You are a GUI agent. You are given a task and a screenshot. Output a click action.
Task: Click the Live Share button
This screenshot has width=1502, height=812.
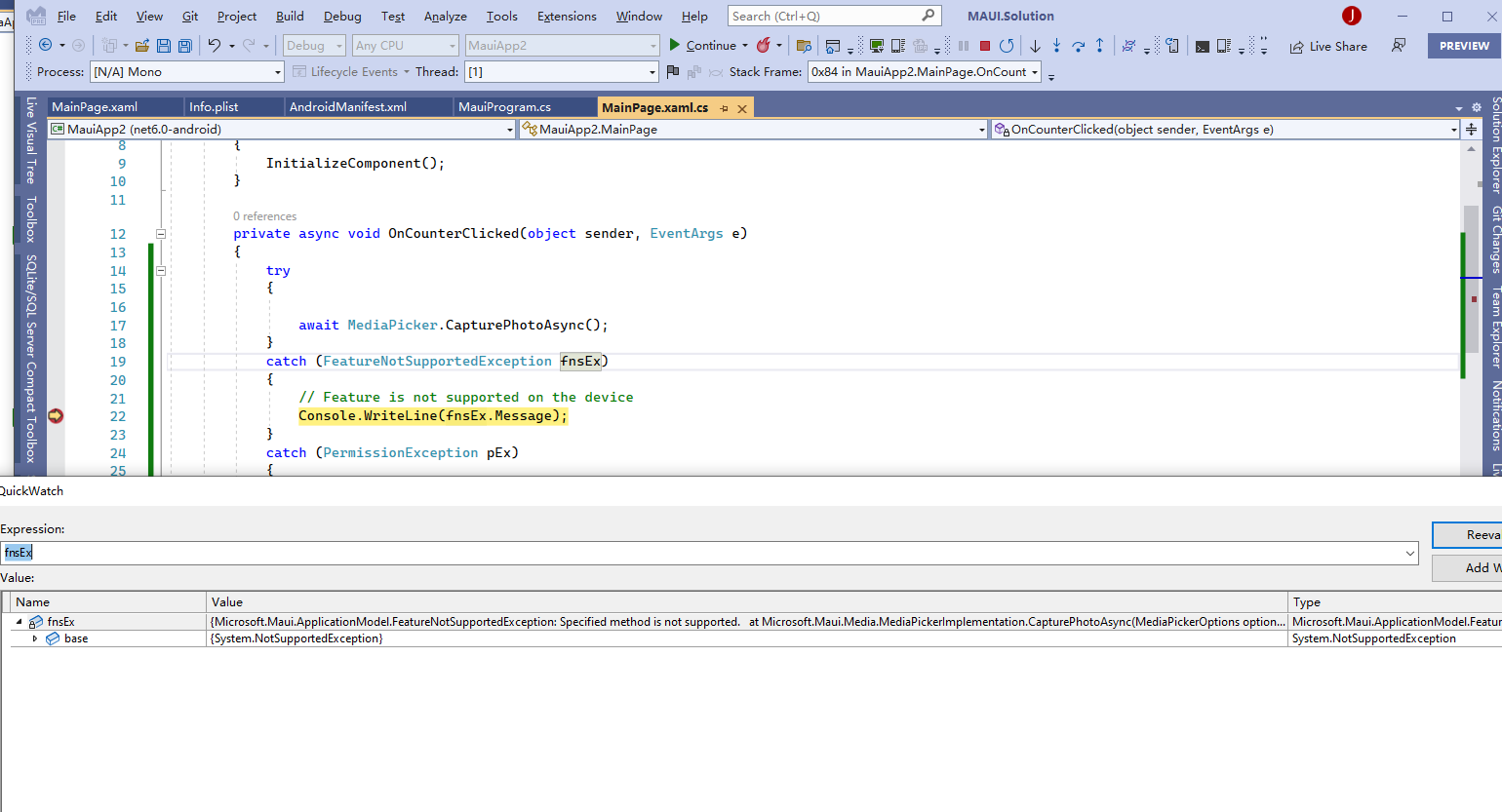pyautogui.click(x=1328, y=46)
